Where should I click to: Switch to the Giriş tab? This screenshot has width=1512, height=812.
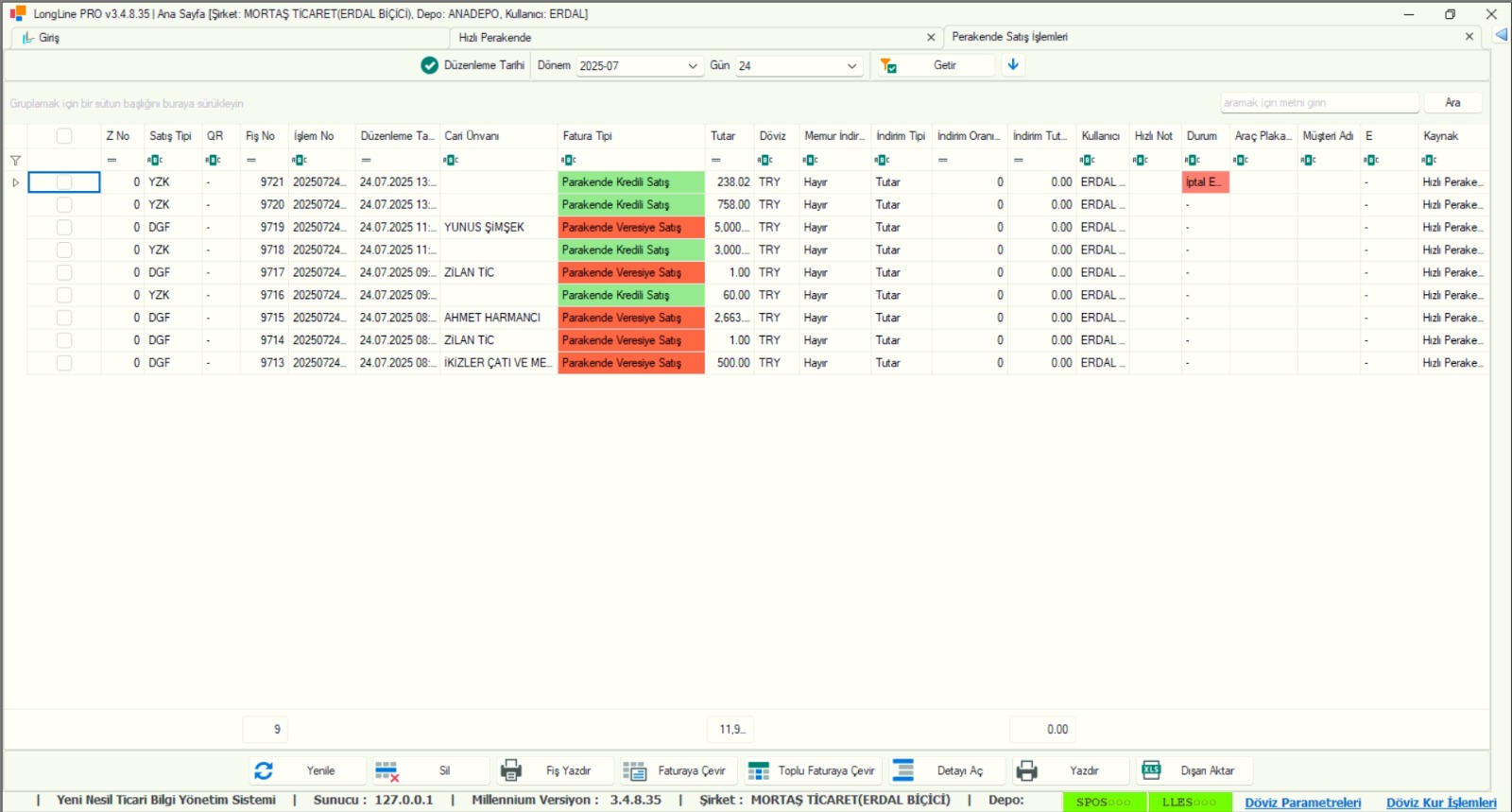230,38
